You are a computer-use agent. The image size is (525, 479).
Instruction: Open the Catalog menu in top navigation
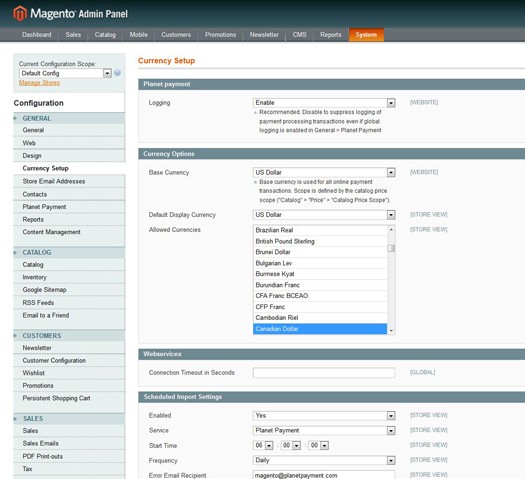(105, 35)
